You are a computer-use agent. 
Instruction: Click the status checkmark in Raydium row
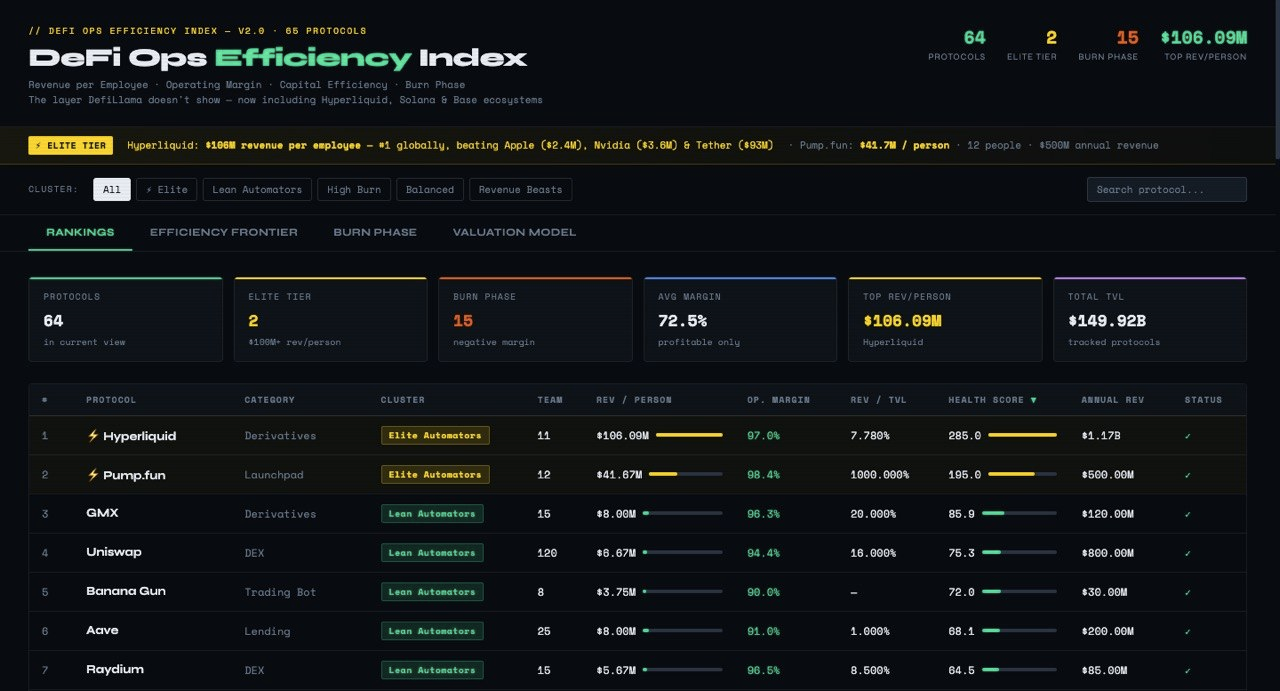coord(1188,670)
